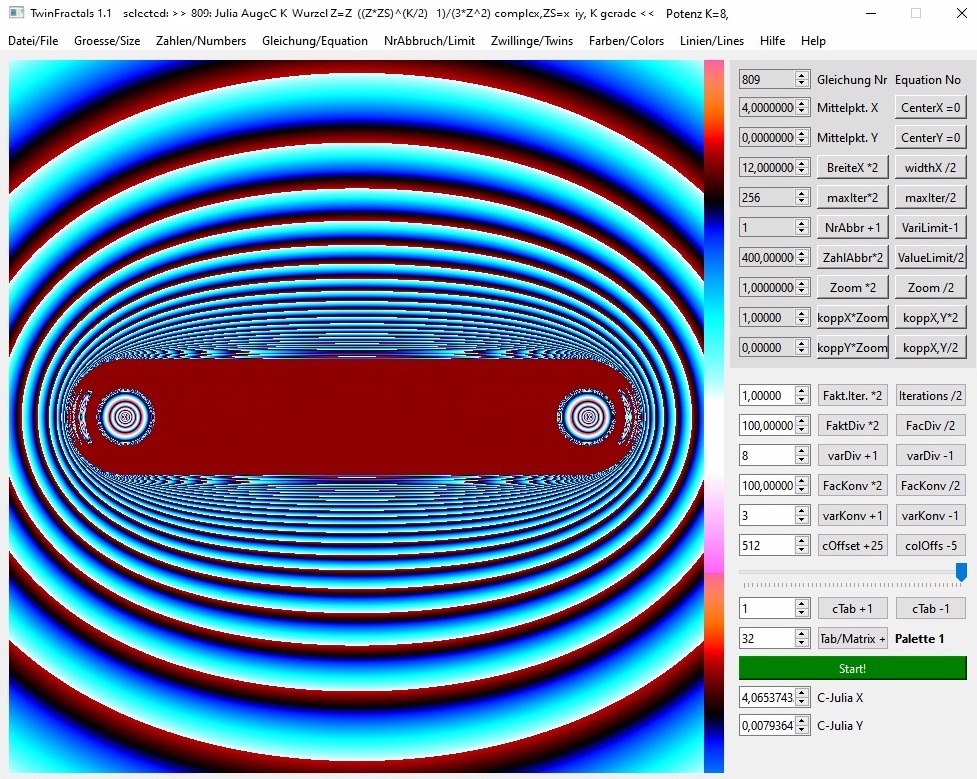
Task: Click inside the fractal image canvas
Action: [x=356, y=416]
